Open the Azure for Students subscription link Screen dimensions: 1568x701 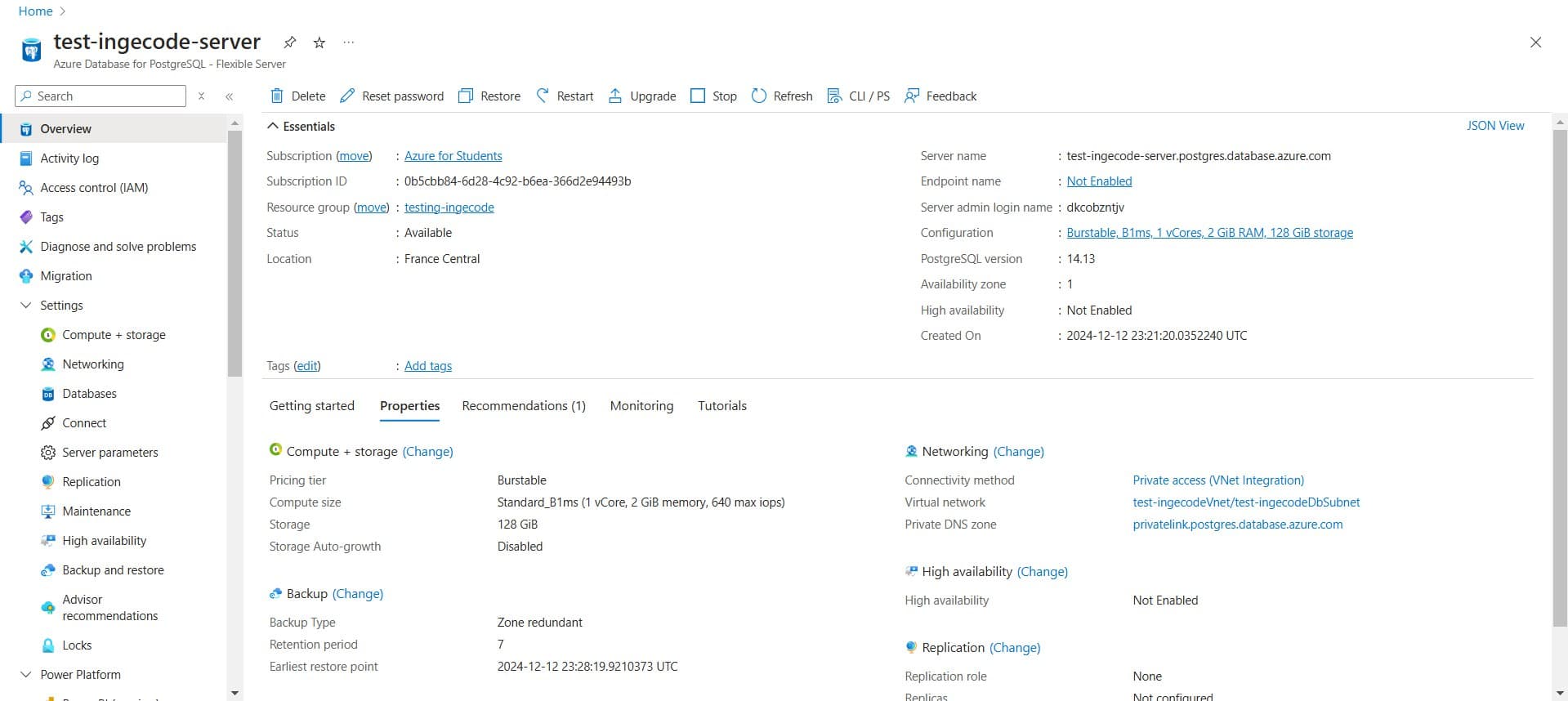tap(453, 156)
